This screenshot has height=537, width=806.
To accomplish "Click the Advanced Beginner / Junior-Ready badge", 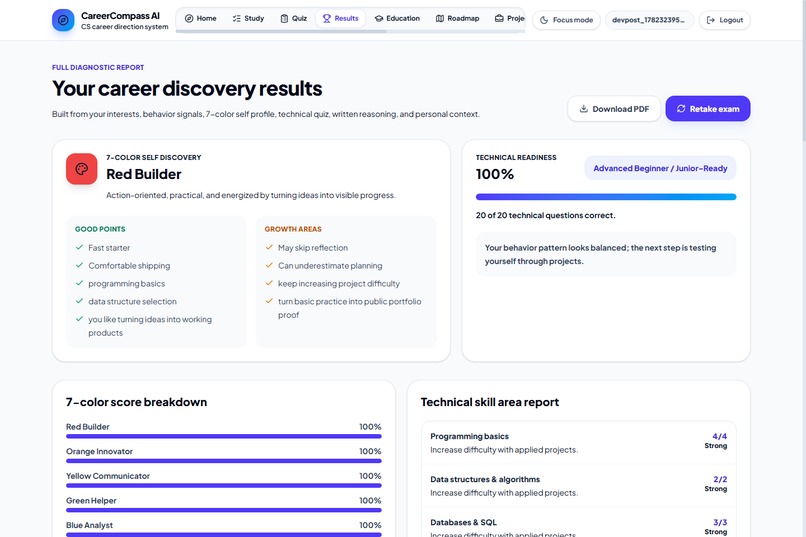I will click(x=660, y=168).
